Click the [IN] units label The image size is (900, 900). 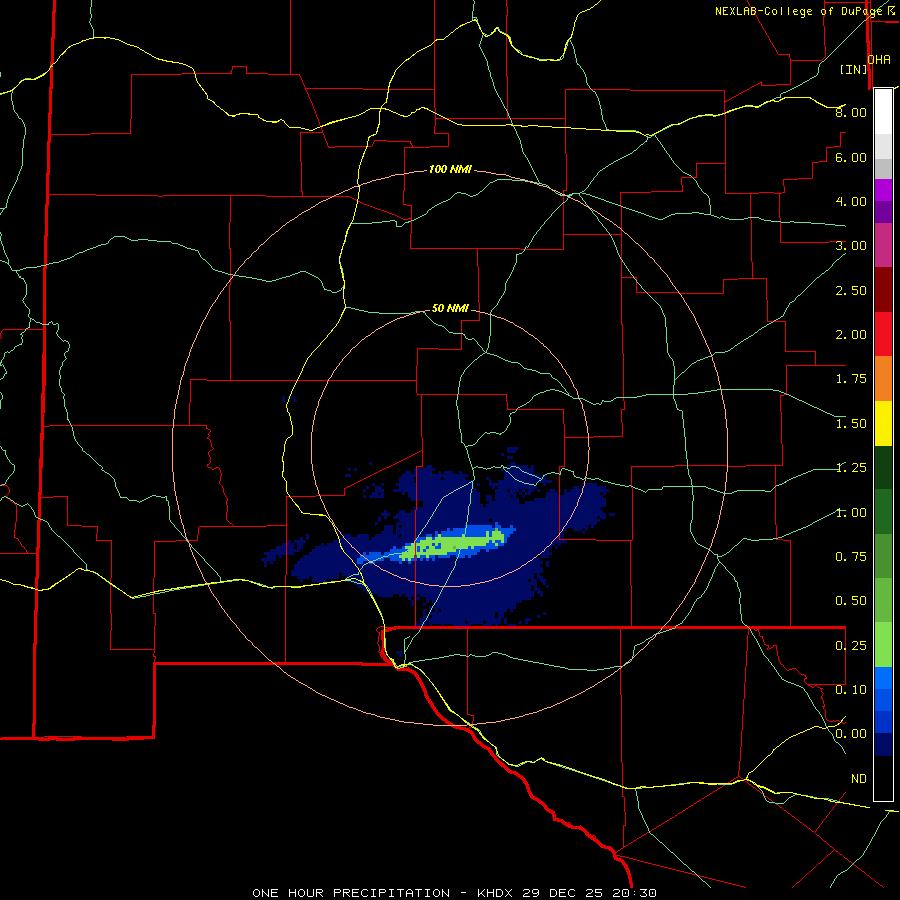click(x=853, y=69)
